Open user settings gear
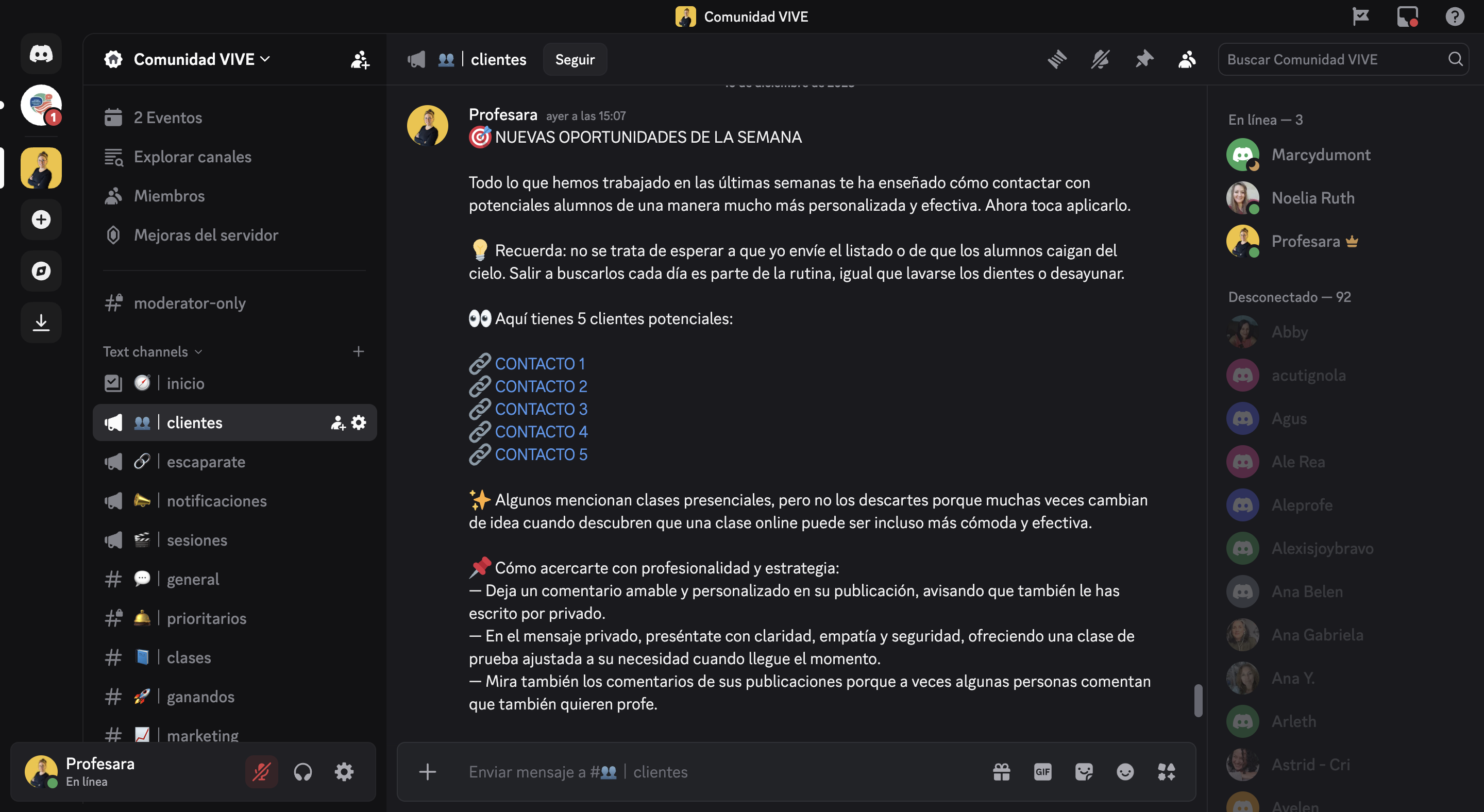 (x=344, y=772)
